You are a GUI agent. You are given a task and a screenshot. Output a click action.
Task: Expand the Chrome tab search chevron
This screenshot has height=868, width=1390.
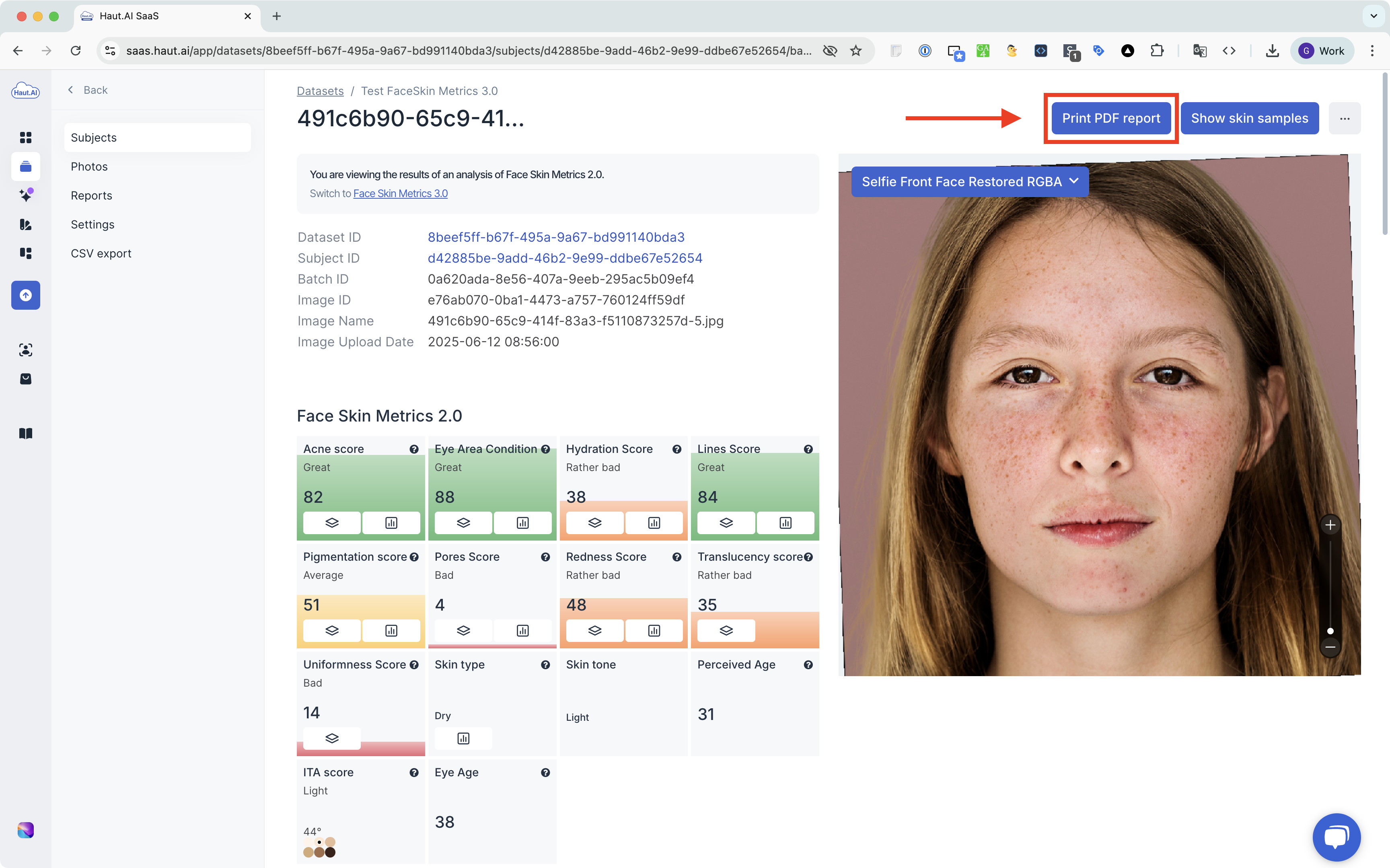click(x=1374, y=16)
